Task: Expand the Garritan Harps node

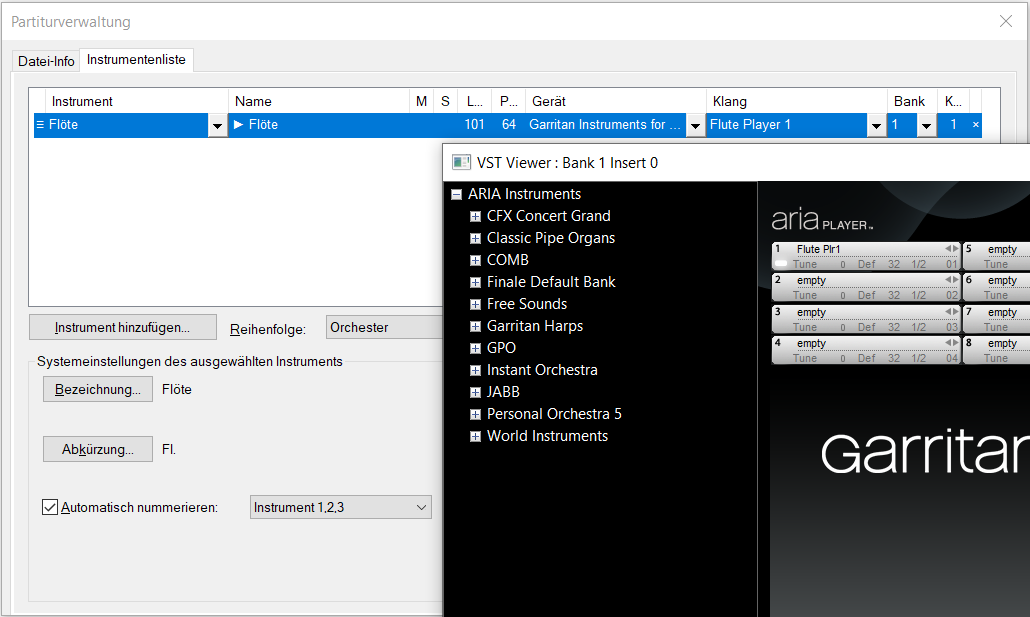Action: [x=476, y=327]
